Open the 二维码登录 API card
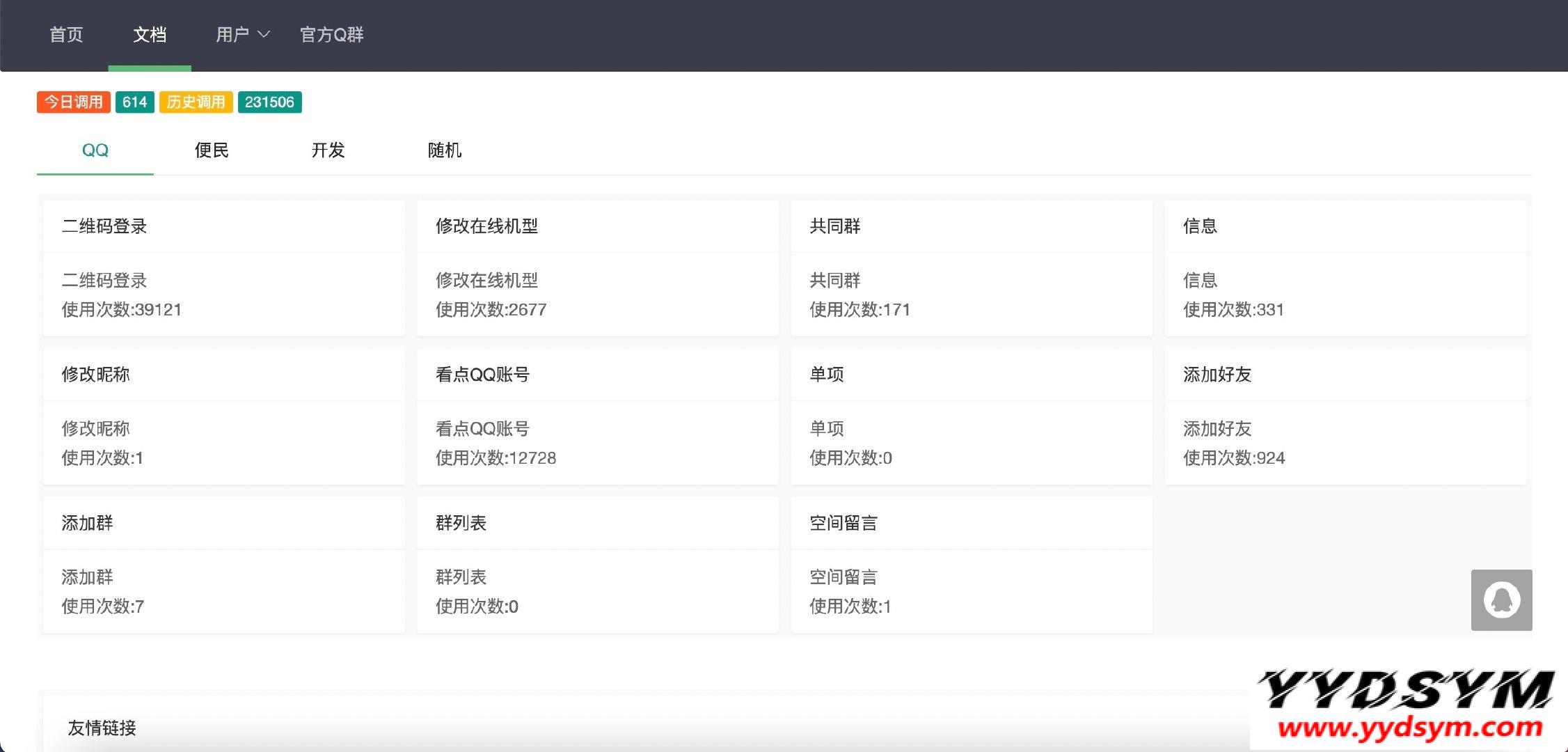Image resolution: width=1568 pixels, height=752 pixels. point(104,226)
